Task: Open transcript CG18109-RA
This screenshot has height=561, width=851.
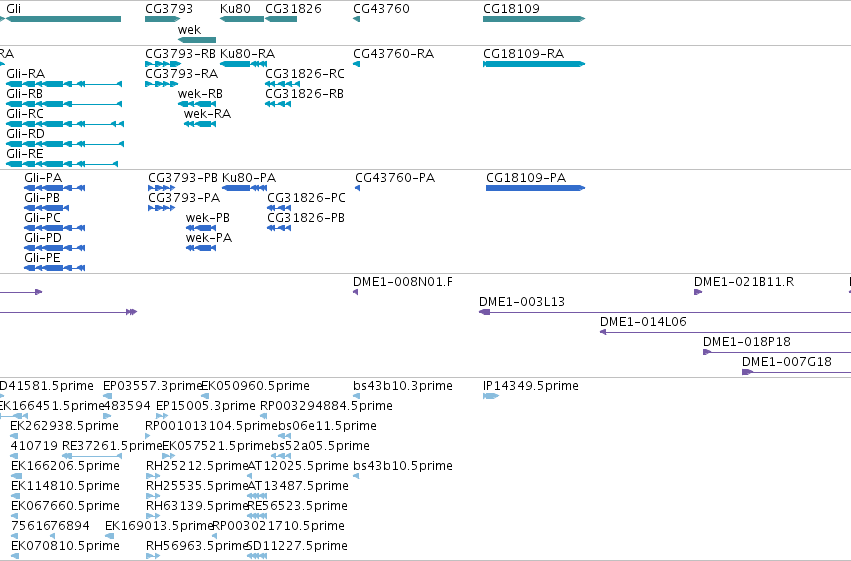Action: point(524,54)
